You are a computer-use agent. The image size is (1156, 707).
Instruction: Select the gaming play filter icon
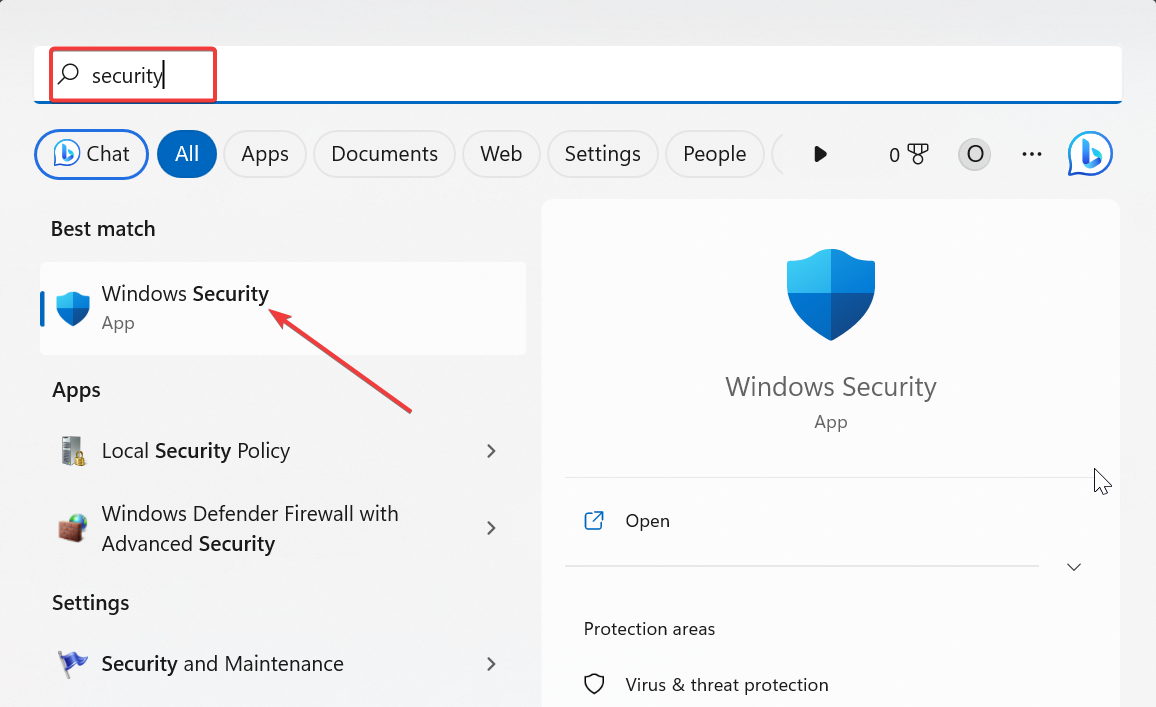pyautogui.click(x=820, y=153)
